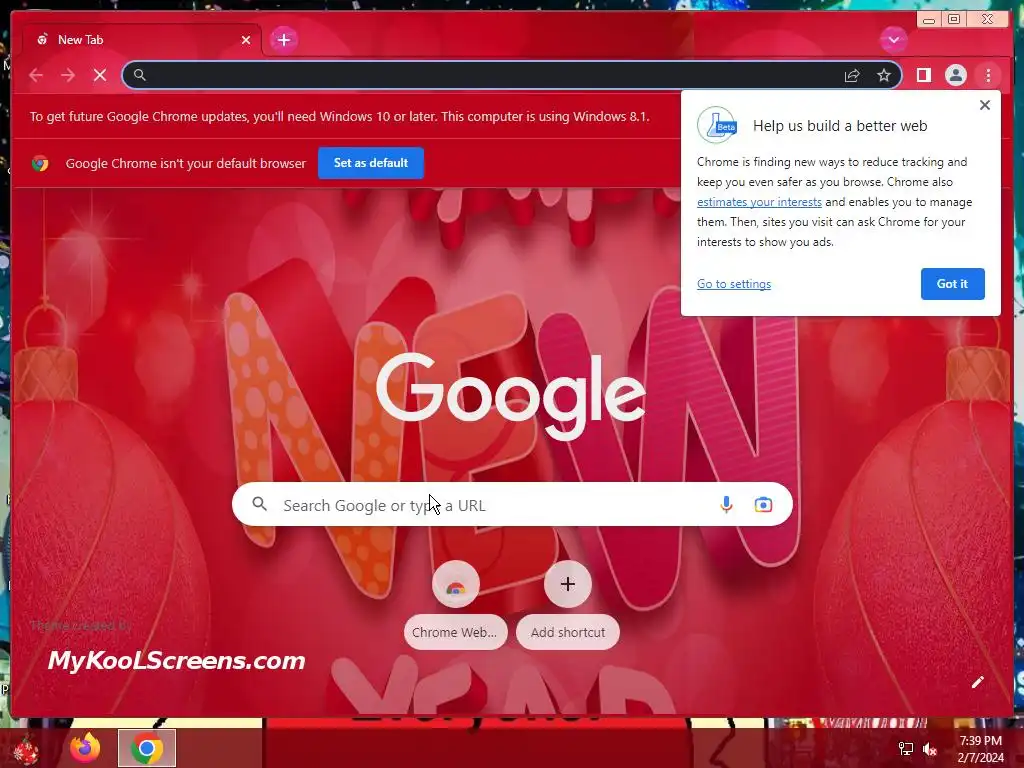The image size is (1024, 768).
Task: Open Start menu ornament button
Action: coord(25,750)
